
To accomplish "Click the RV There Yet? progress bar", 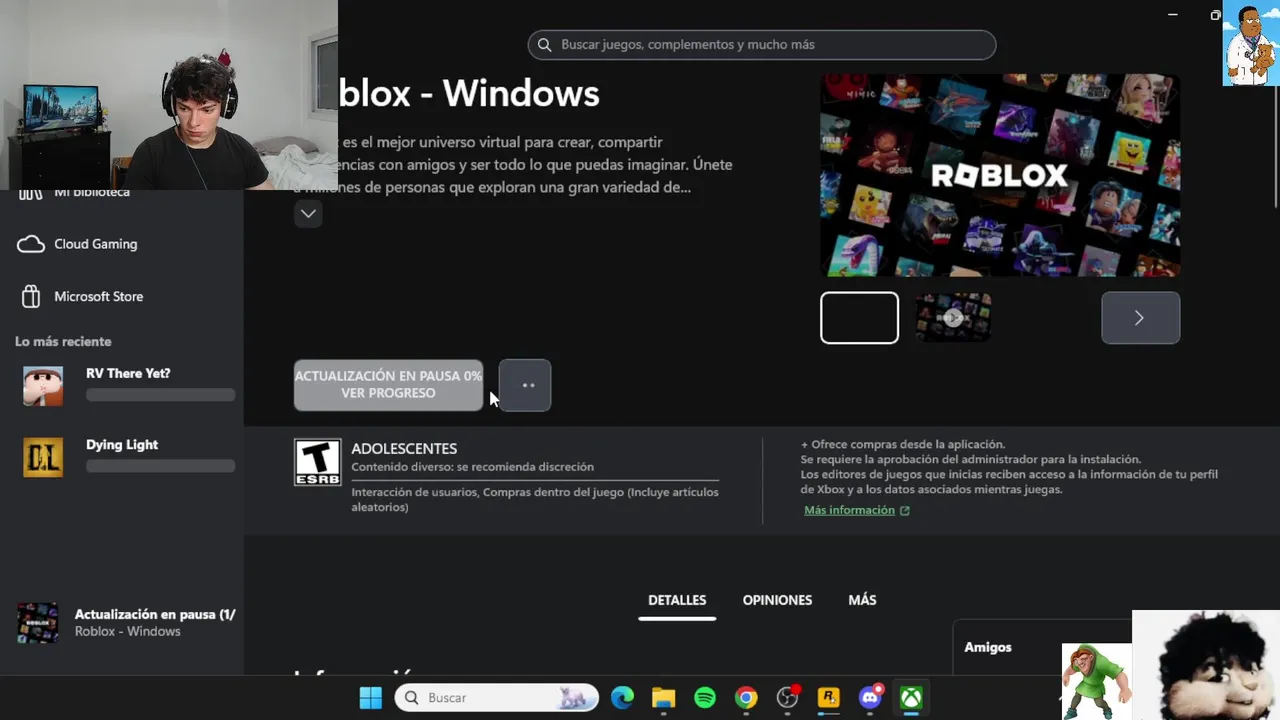I will point(160,395).
